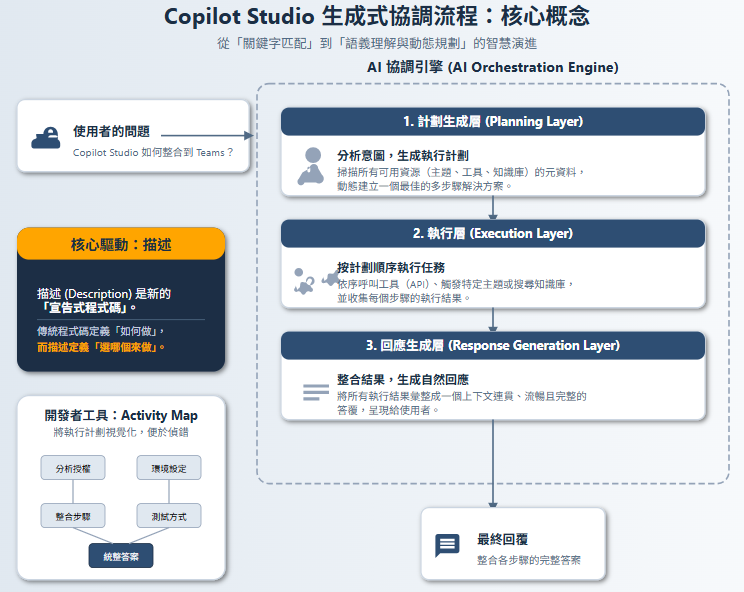Screen dimensions: 744x592
Task: Click the text 整合各步驟的完整答案
Action: click(x=529, y=560)
